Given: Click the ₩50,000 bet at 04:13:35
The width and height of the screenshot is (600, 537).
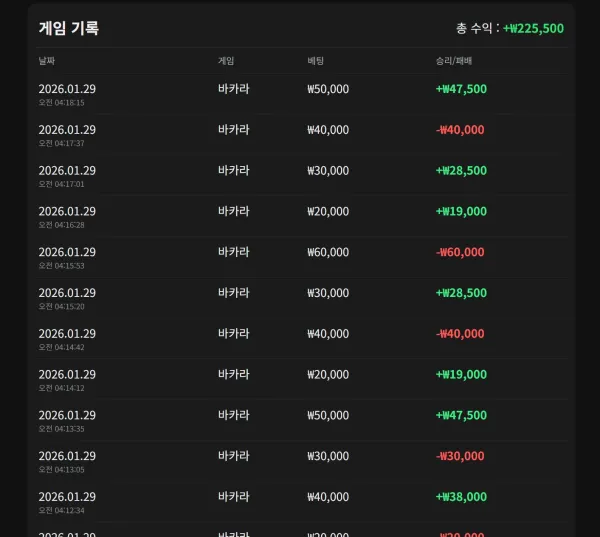Looking at the screenshot, I should [328, 415].
